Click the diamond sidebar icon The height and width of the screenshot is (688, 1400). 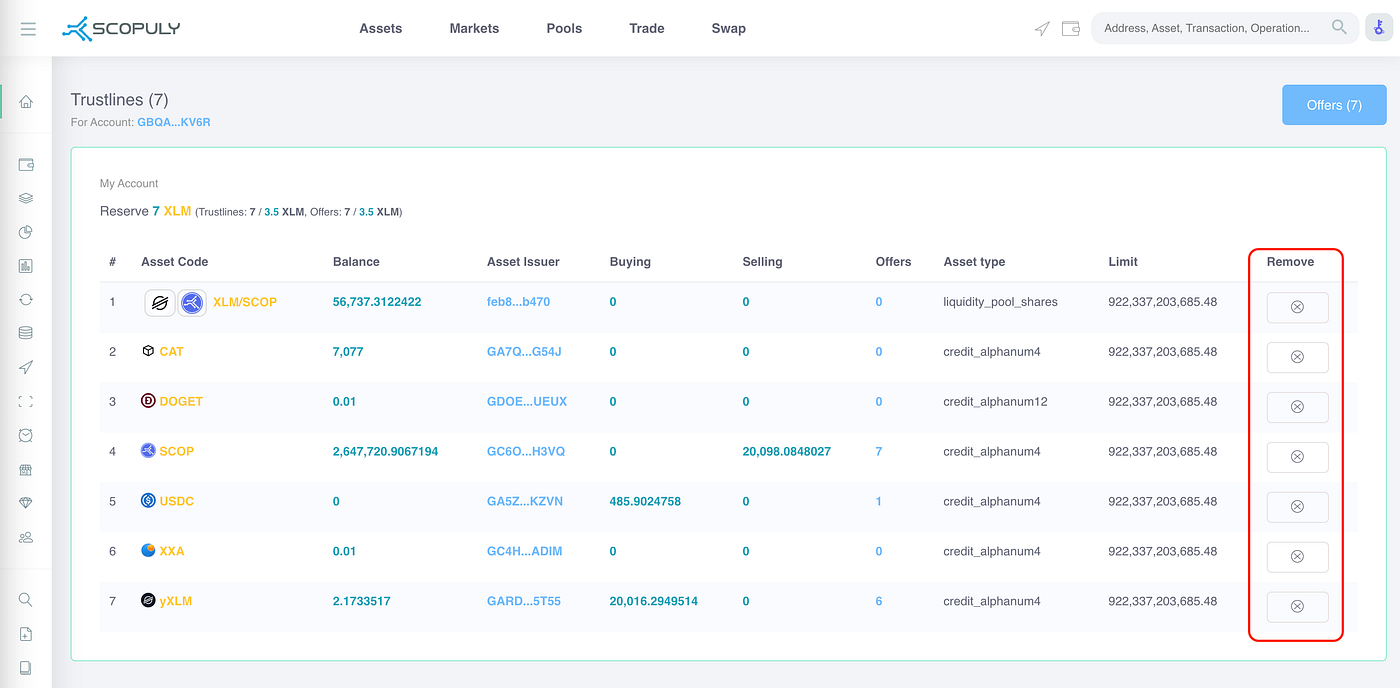[x=26, y=503]
